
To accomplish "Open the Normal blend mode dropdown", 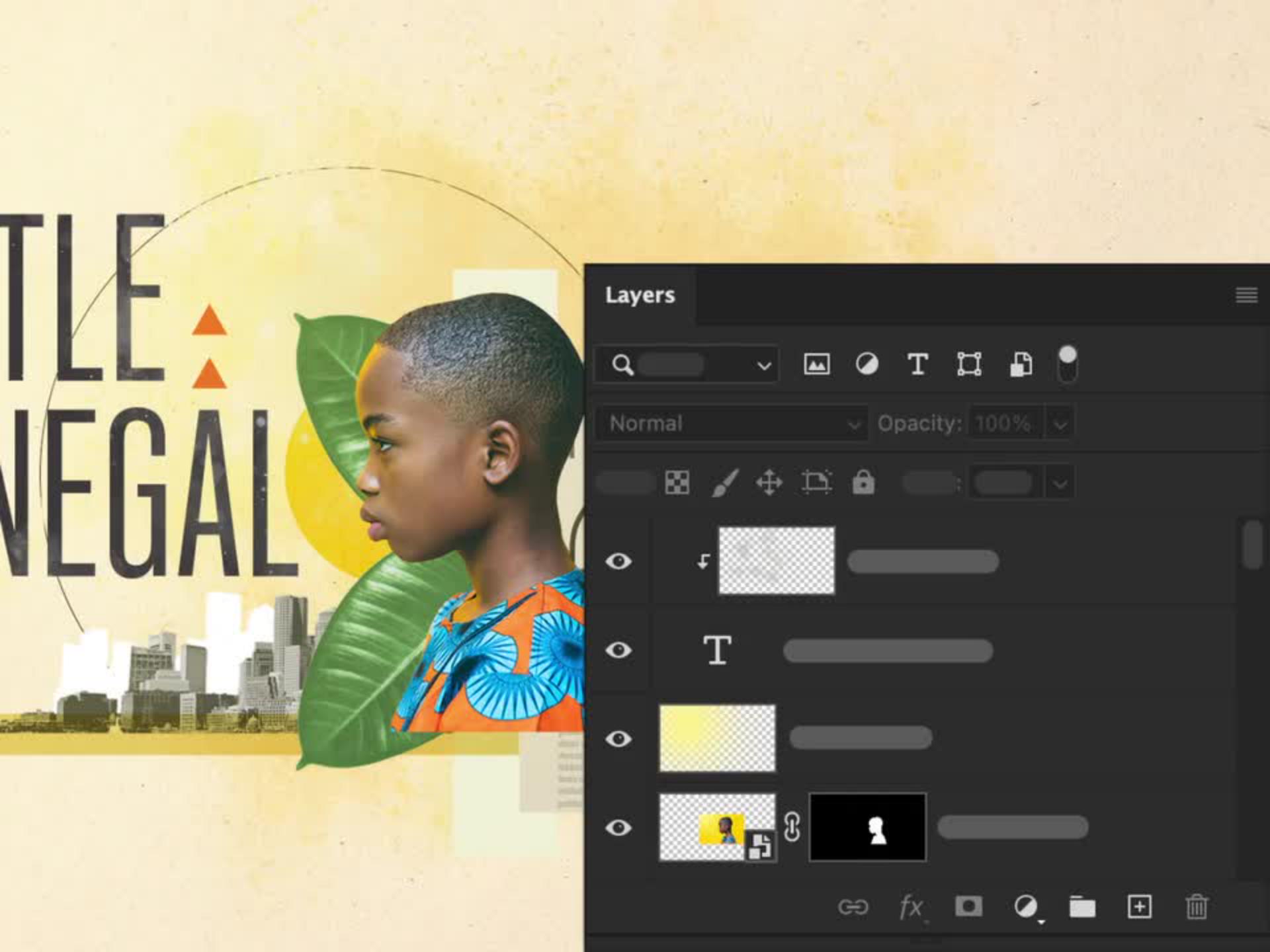I will (x=733, y=424).
